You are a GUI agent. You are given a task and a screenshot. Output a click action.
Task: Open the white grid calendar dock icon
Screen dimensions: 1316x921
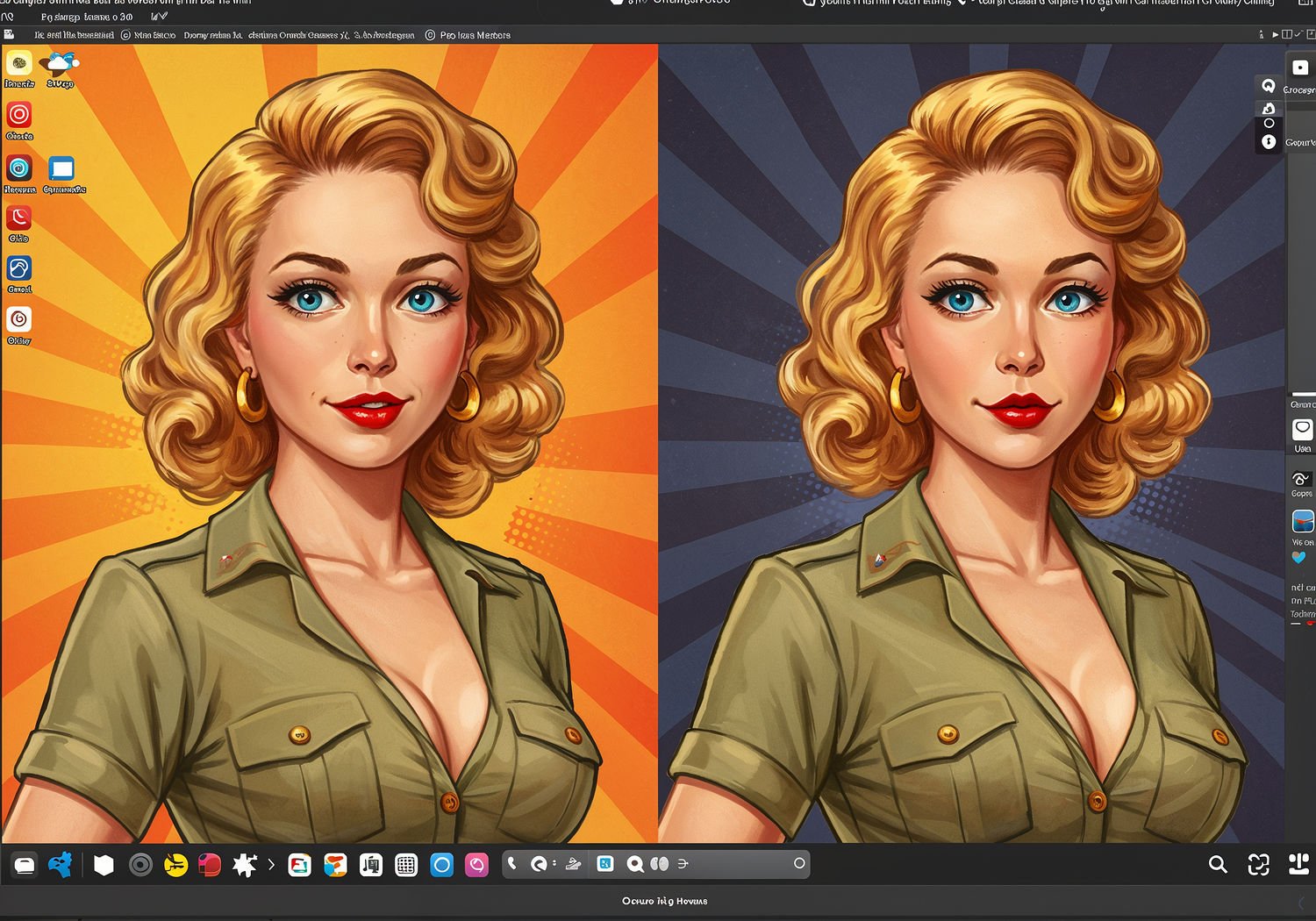pyautogui.click(x=406, y=866)
